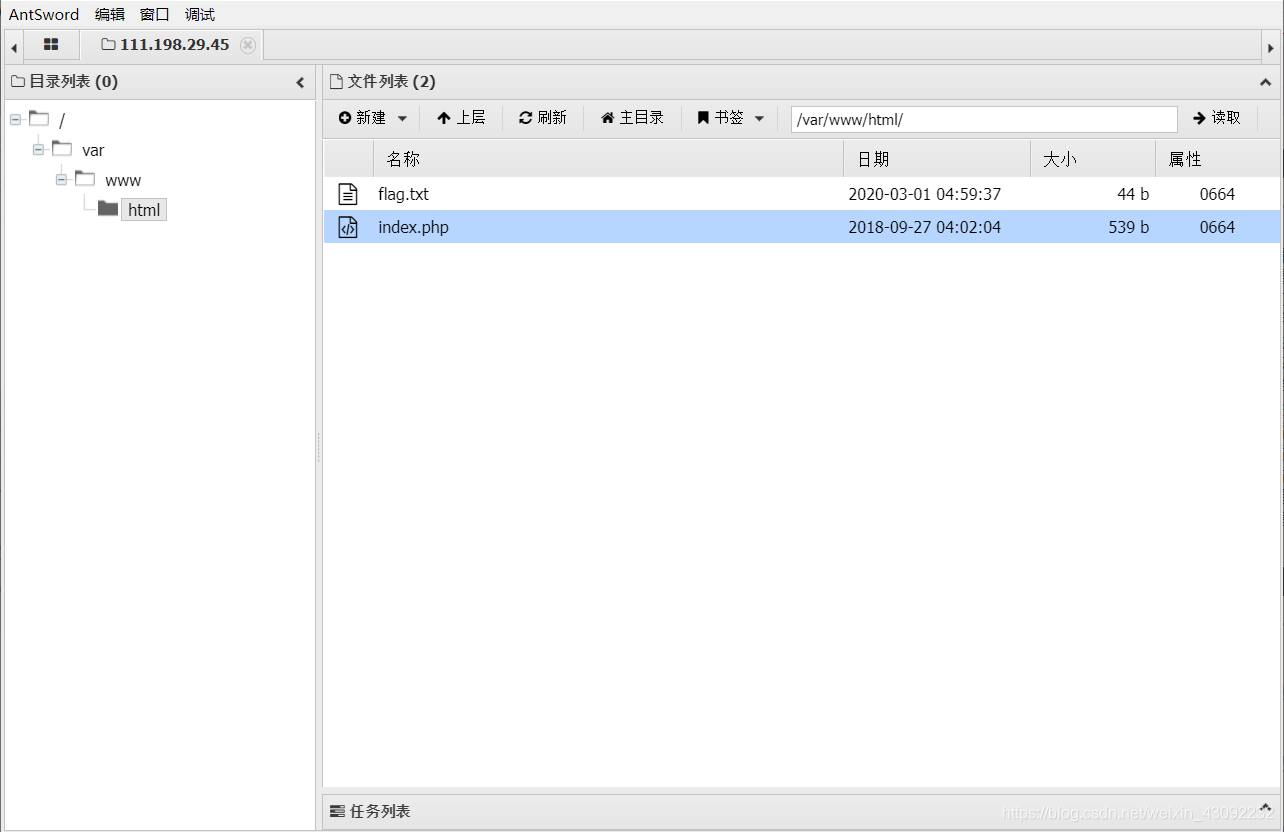The image size is (1284, 832).
Task: Click the index.php code file icon
Action: tap(348, 227)
